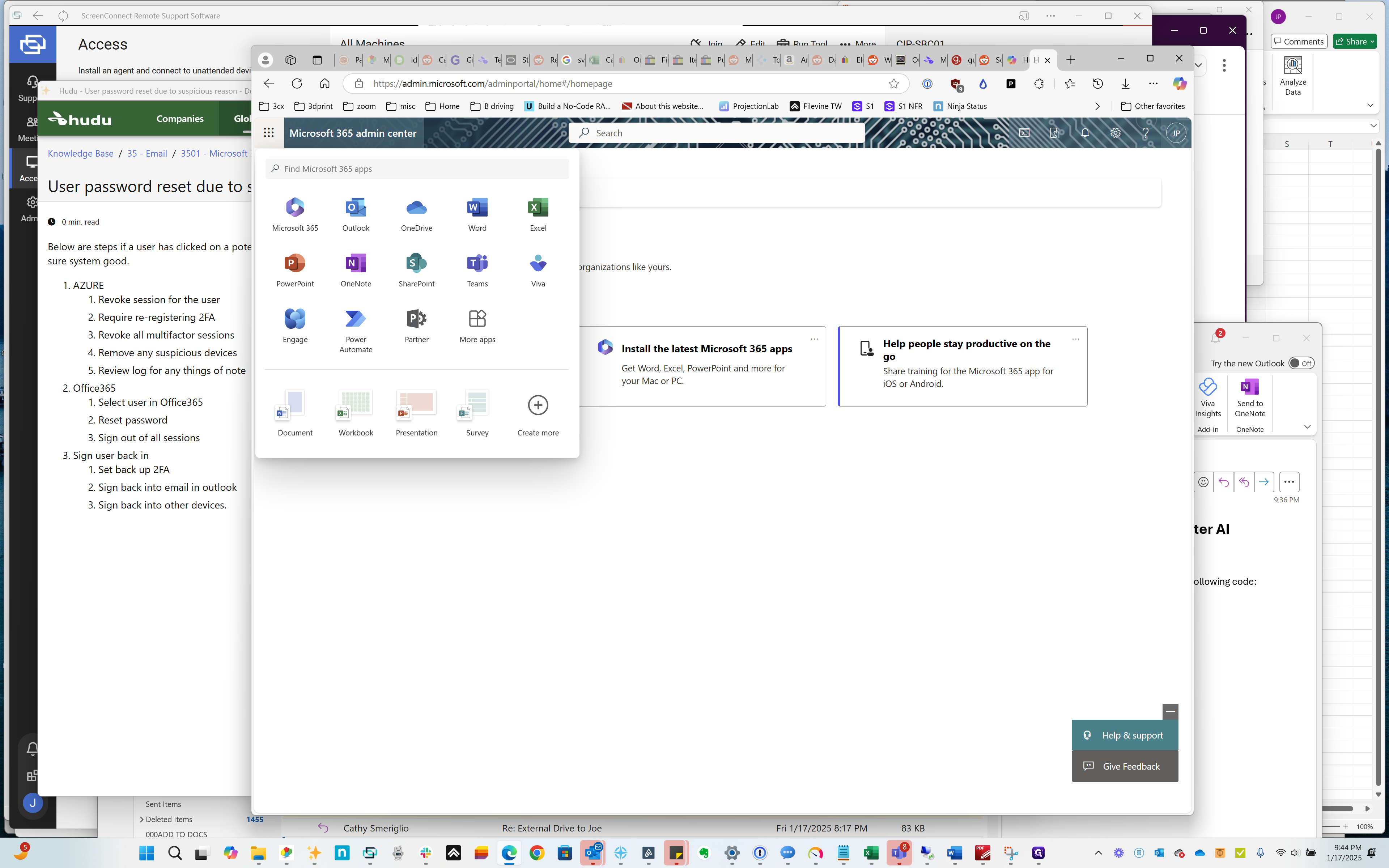Click the admin center Search box
This screenshot has height=868, width=1389.
pyautogui.click(x=716, y=133)
